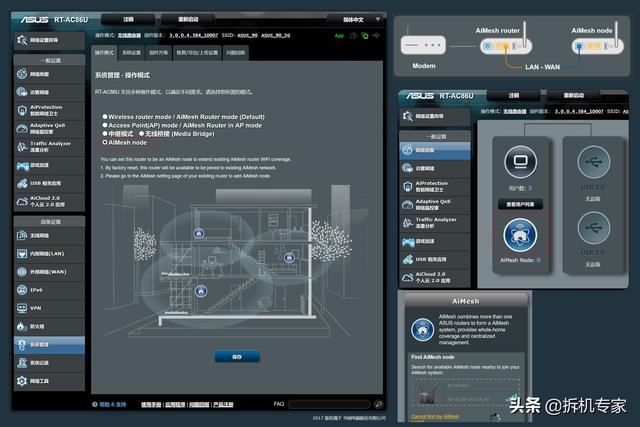This screenshot has width=640, height=427.
Task: Open language dropdown in main window header
Action: pyautogui.click(x=356, y=20)
